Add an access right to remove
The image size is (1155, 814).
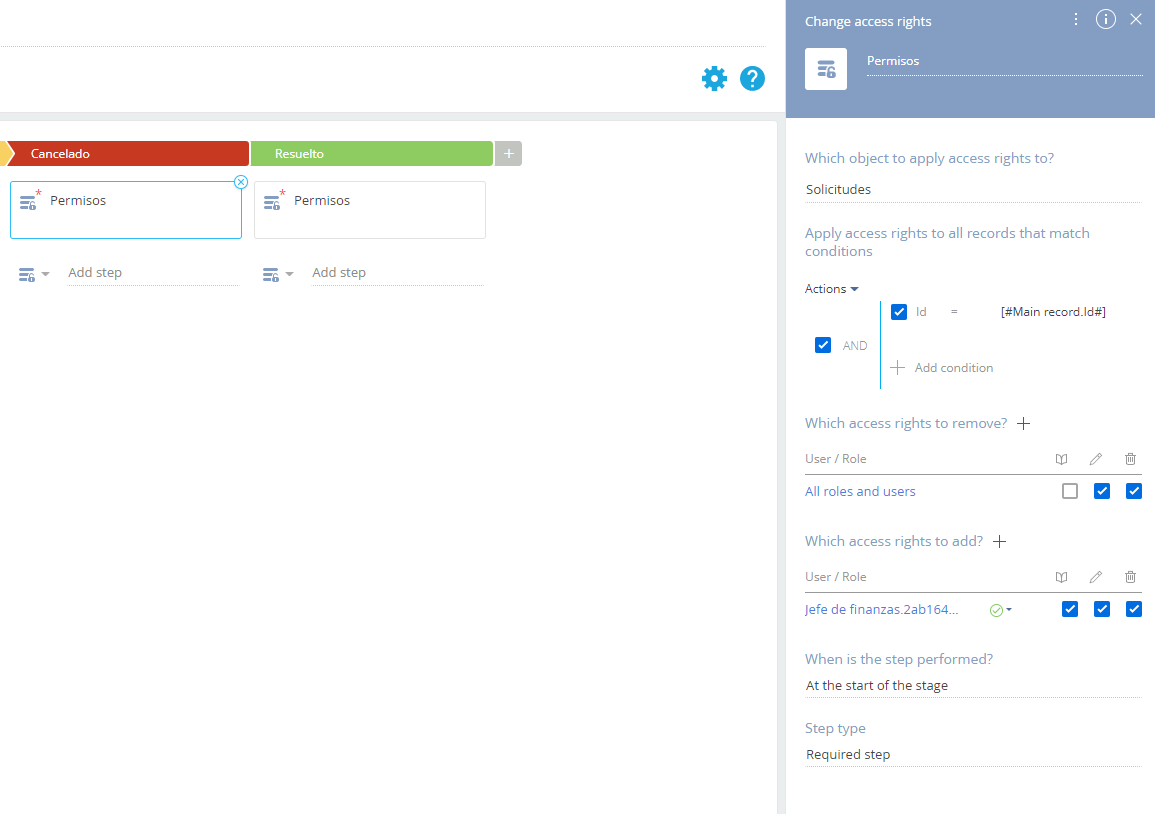tap(1023, 424)
